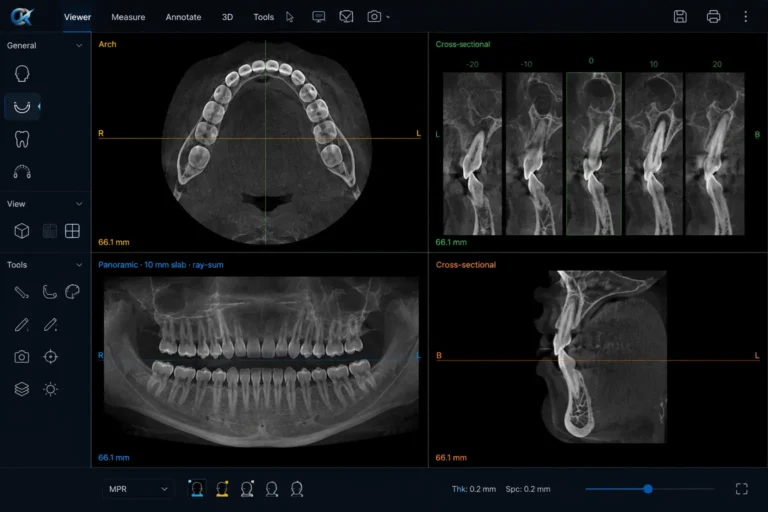Select the nerve canal tracing tool
This screenshot has height=512, width=768.
49,293
